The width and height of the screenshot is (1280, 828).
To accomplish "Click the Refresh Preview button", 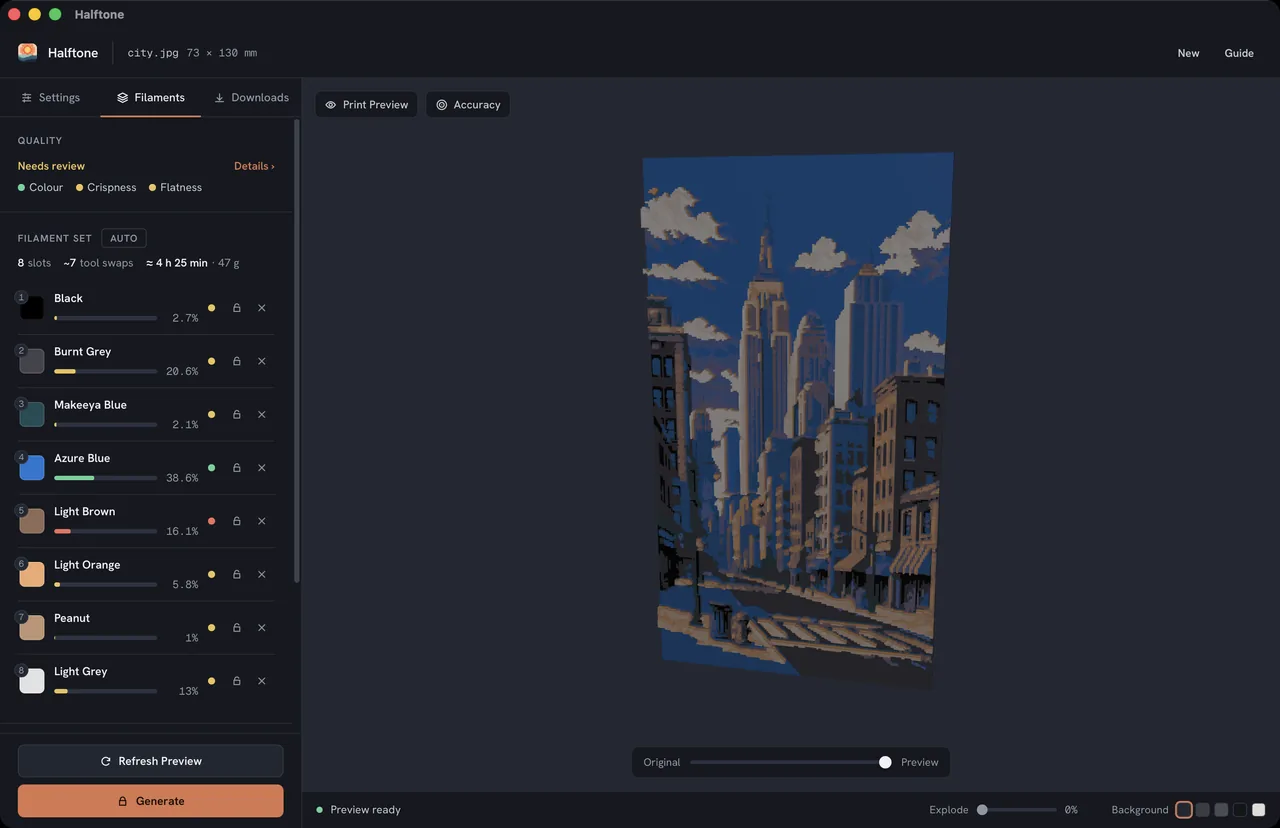I will point(150,761).
